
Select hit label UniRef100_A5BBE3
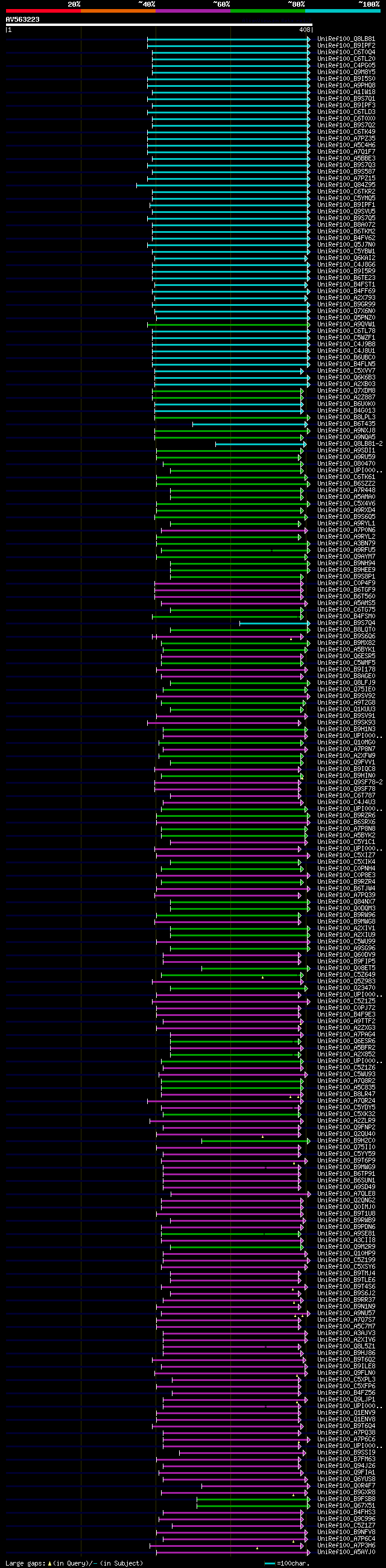click(x=346, y=159)
